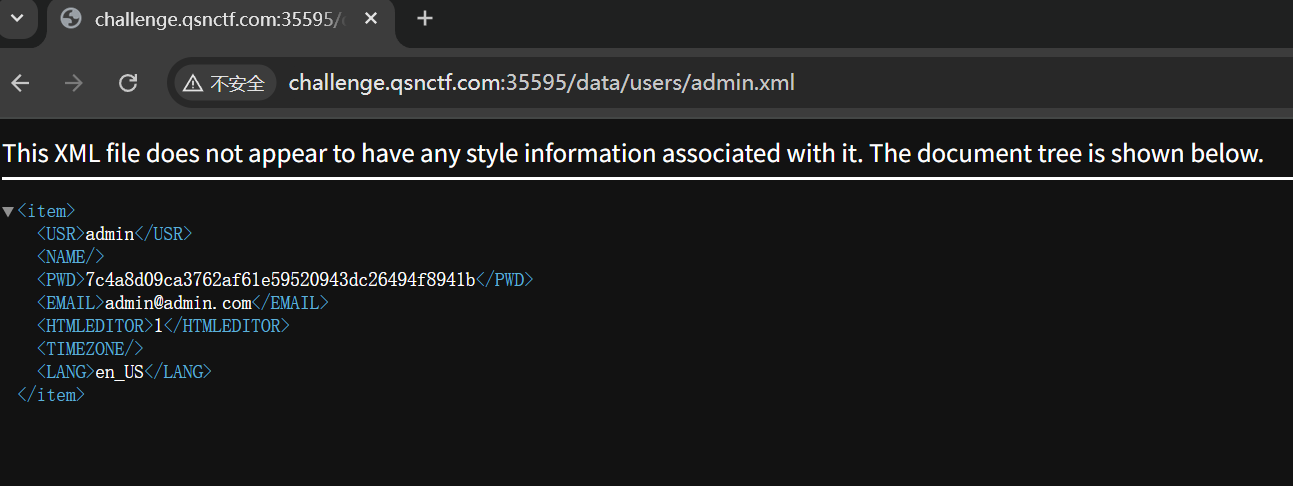The height and width of the screenshot is (486, 1293).
Task: Go back with the back arrow
Action: [21, 83]
